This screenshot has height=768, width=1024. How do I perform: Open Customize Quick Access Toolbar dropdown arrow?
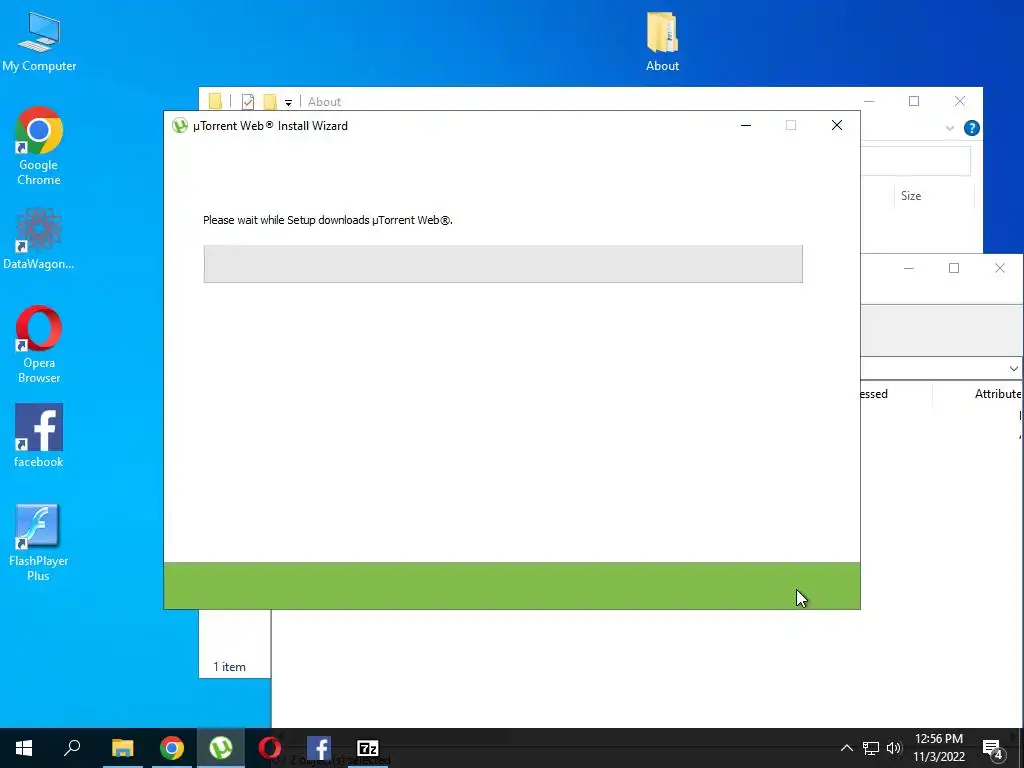[x=288, y=102]
